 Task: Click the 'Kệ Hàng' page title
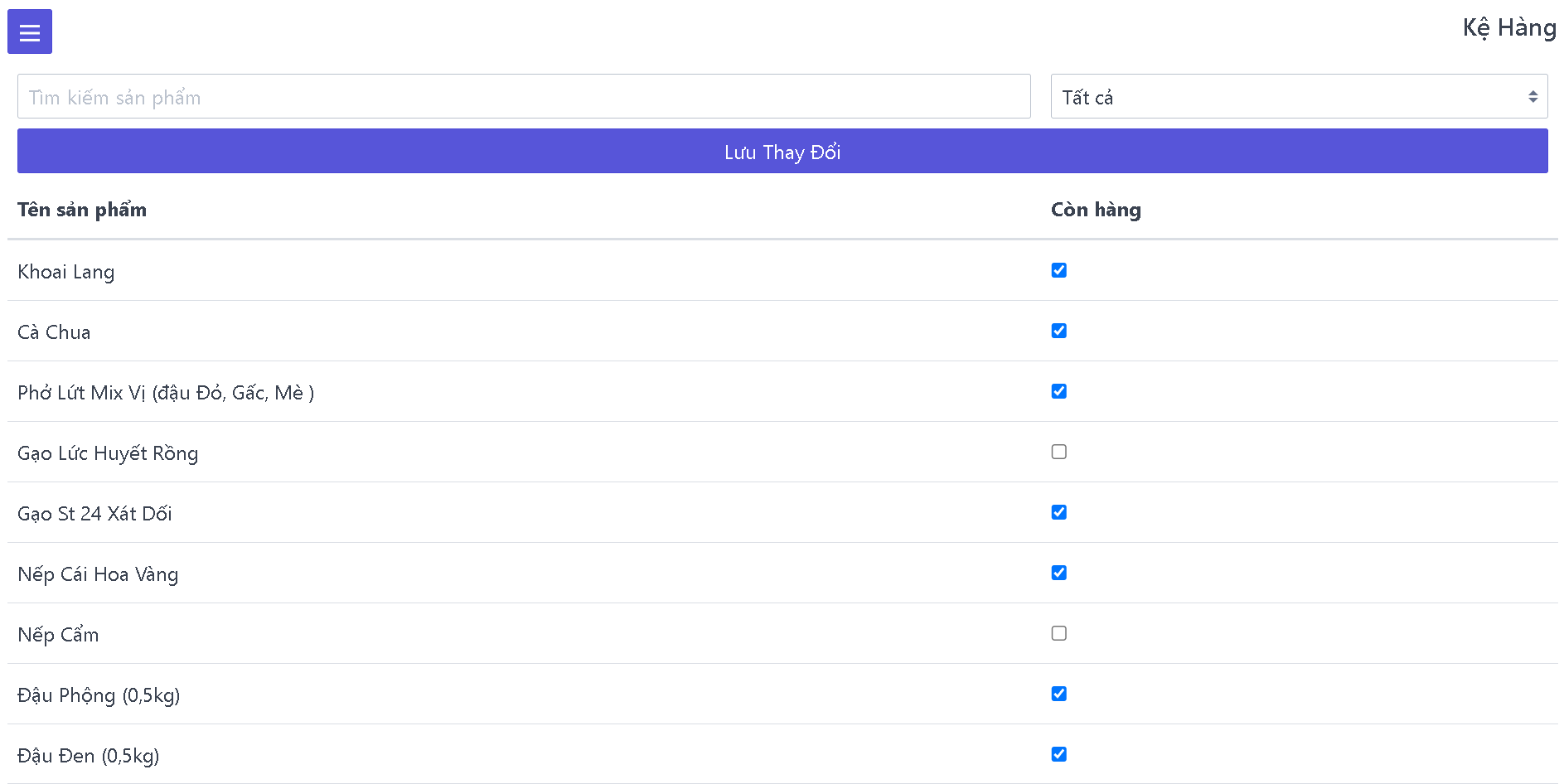tap(1509, 28)
